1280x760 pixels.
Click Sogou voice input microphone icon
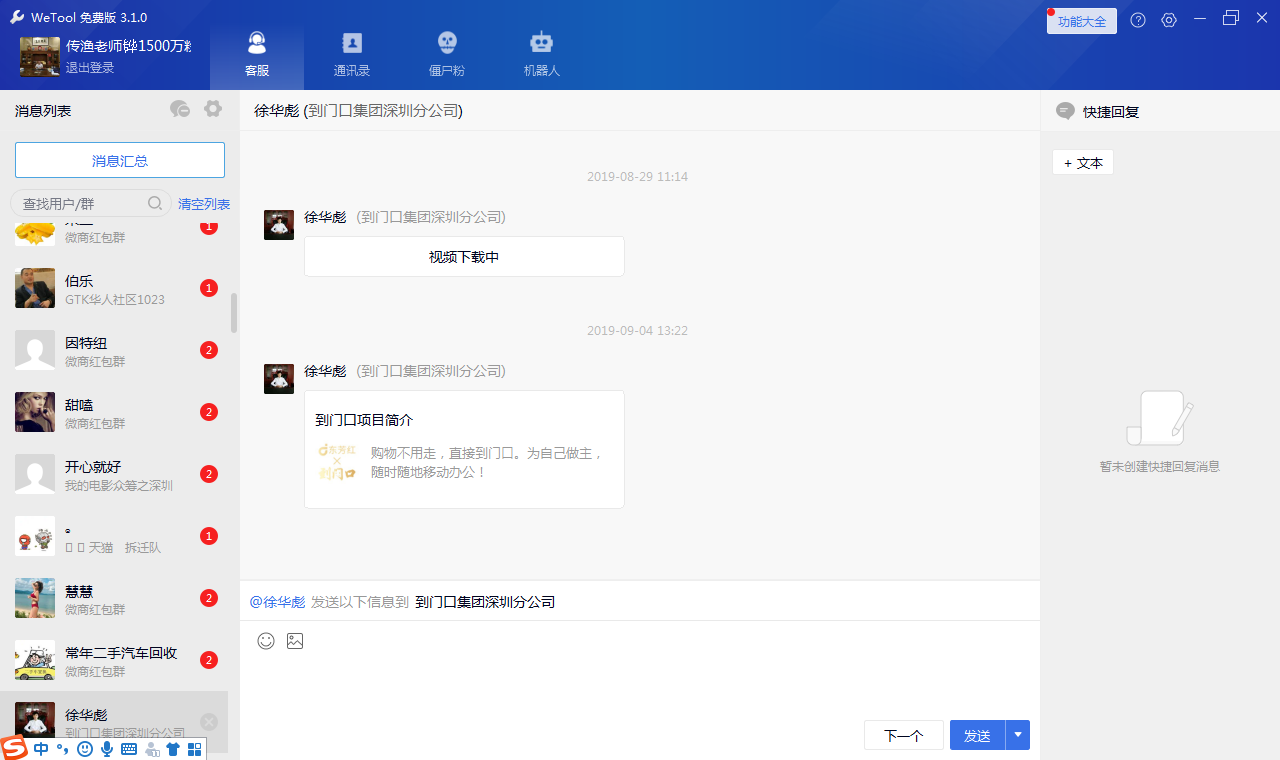(x=107, y=749)
